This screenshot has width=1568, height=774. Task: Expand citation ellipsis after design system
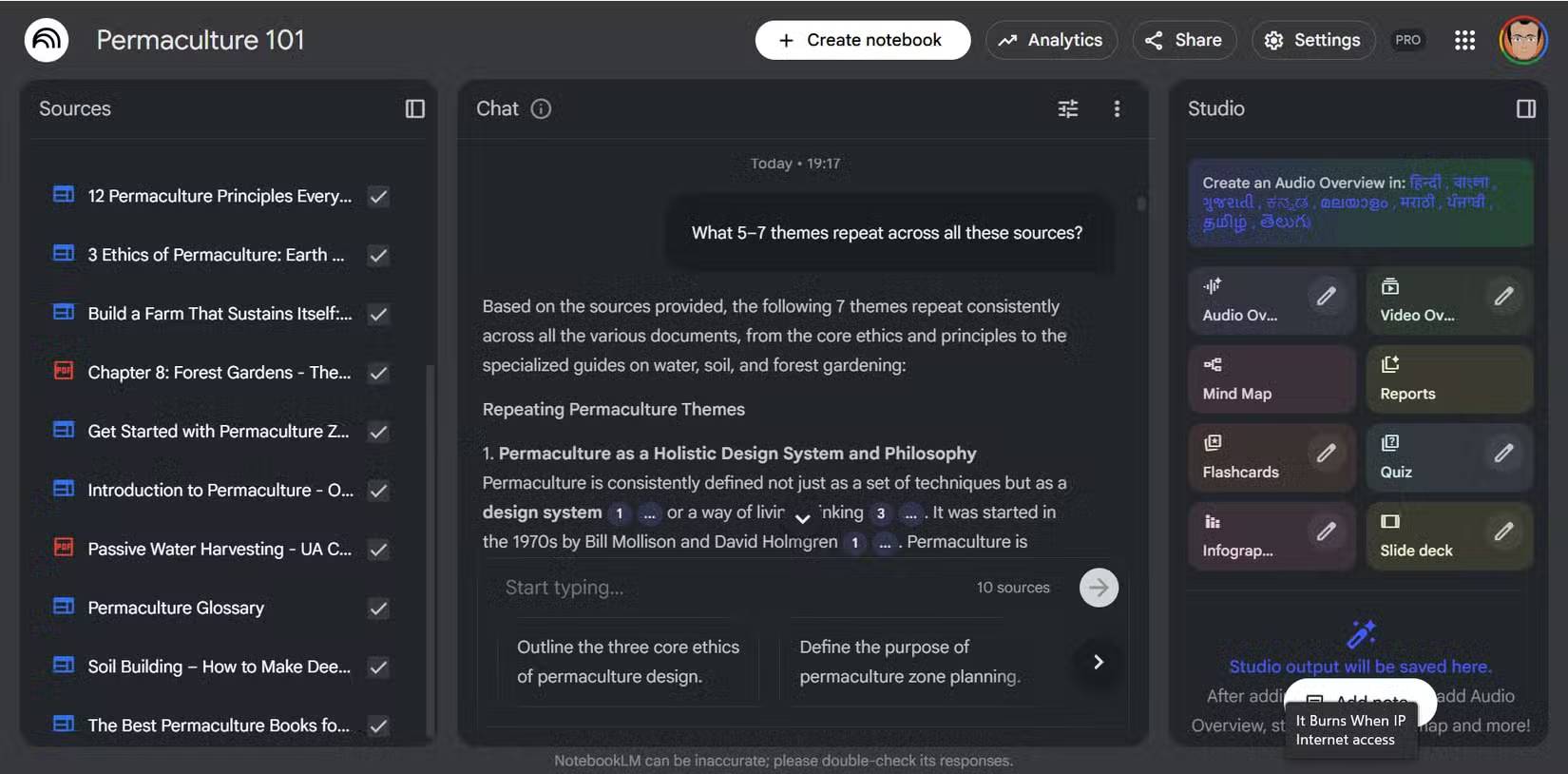coord(649,513)
